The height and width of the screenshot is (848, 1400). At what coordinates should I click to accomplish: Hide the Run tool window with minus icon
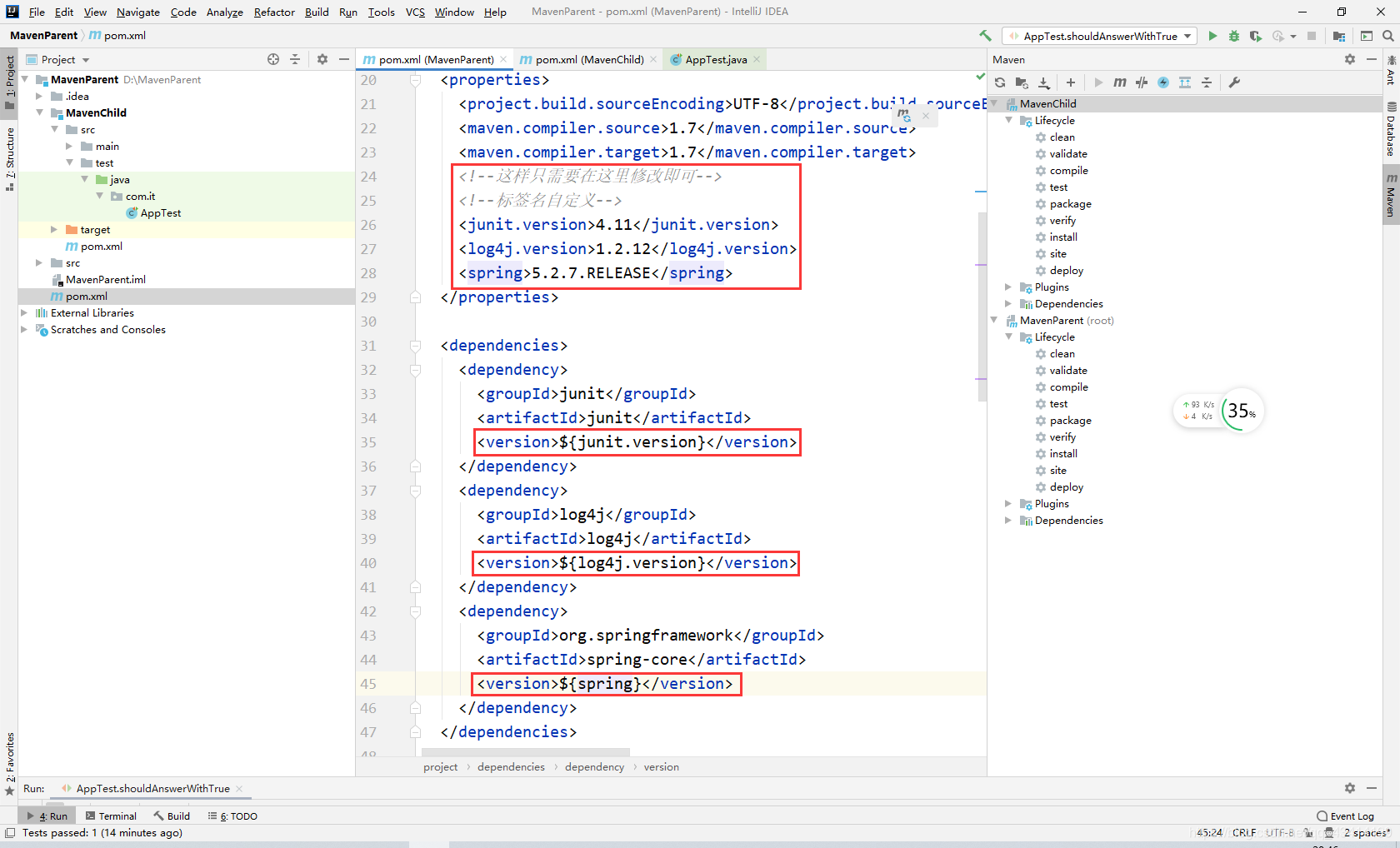[x=1372, y=788]
